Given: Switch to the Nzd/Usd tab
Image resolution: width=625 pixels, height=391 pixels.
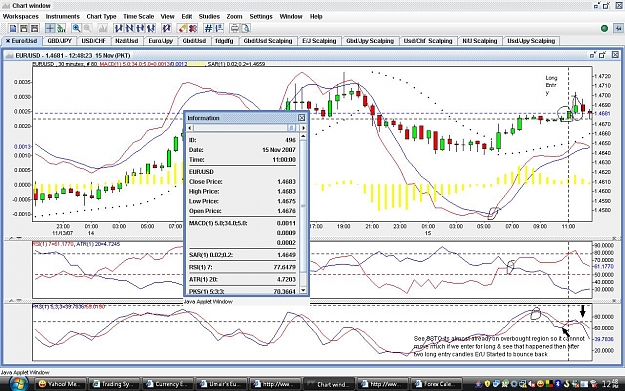Looking at the screenshot, I should 127,41.
